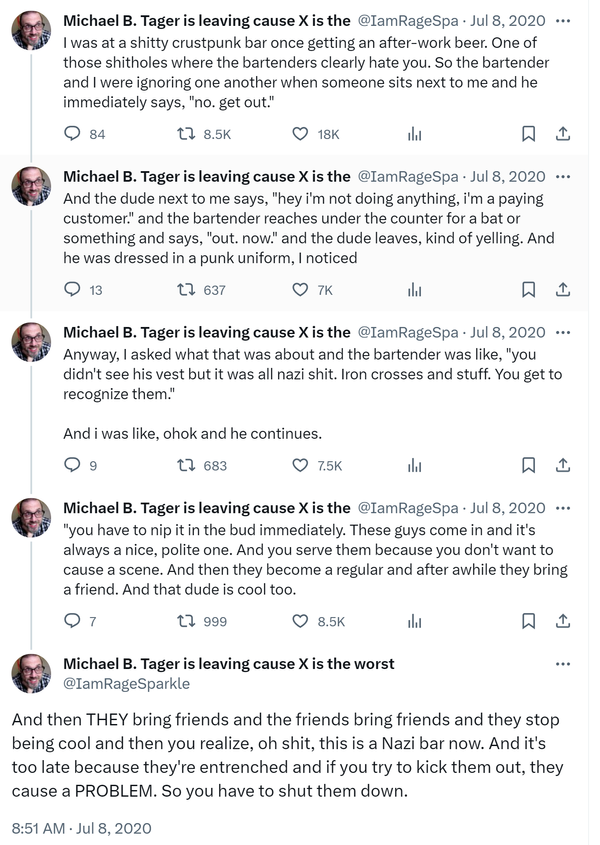Image resolution: width=600 pixels, height=845 pixels.
Task: Reply to the tweet with 84 replies
Action: click(72, 134)
